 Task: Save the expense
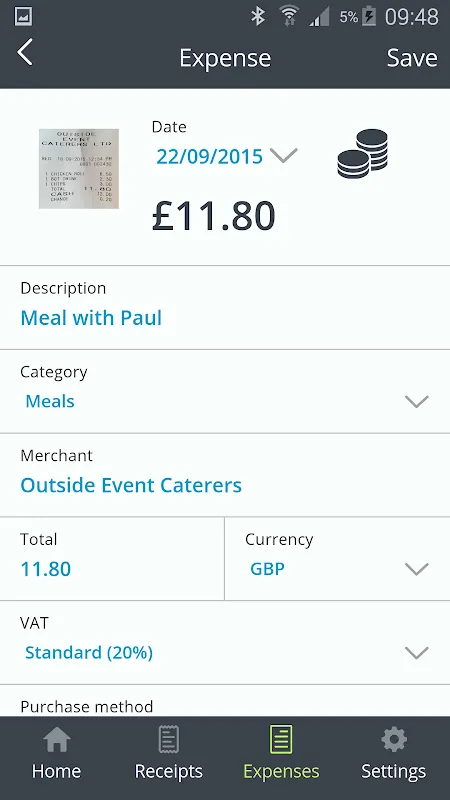click(412, 58)
